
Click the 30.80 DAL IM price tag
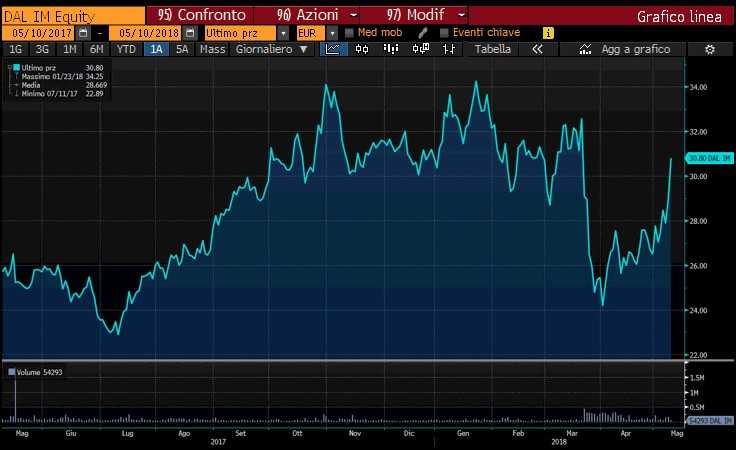709,158
